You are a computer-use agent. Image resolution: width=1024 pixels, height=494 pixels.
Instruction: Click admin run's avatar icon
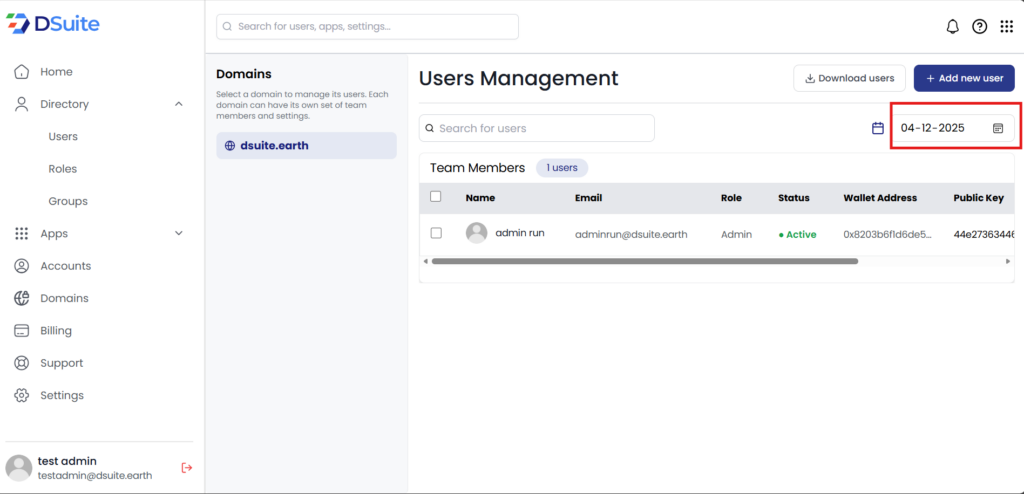click(477, 233)
